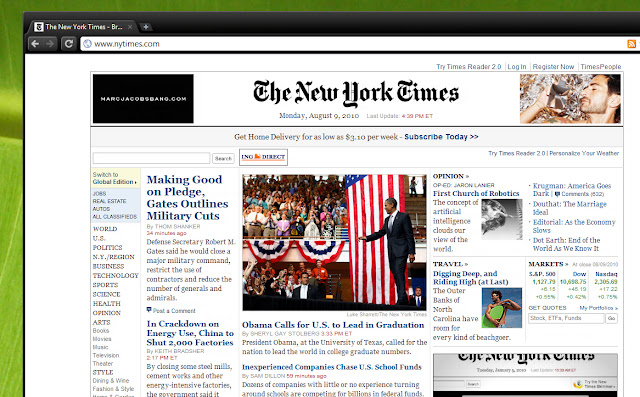Click the Stock, ETFs, Funds quote field

pyautogui.click(x=566, y=318)
